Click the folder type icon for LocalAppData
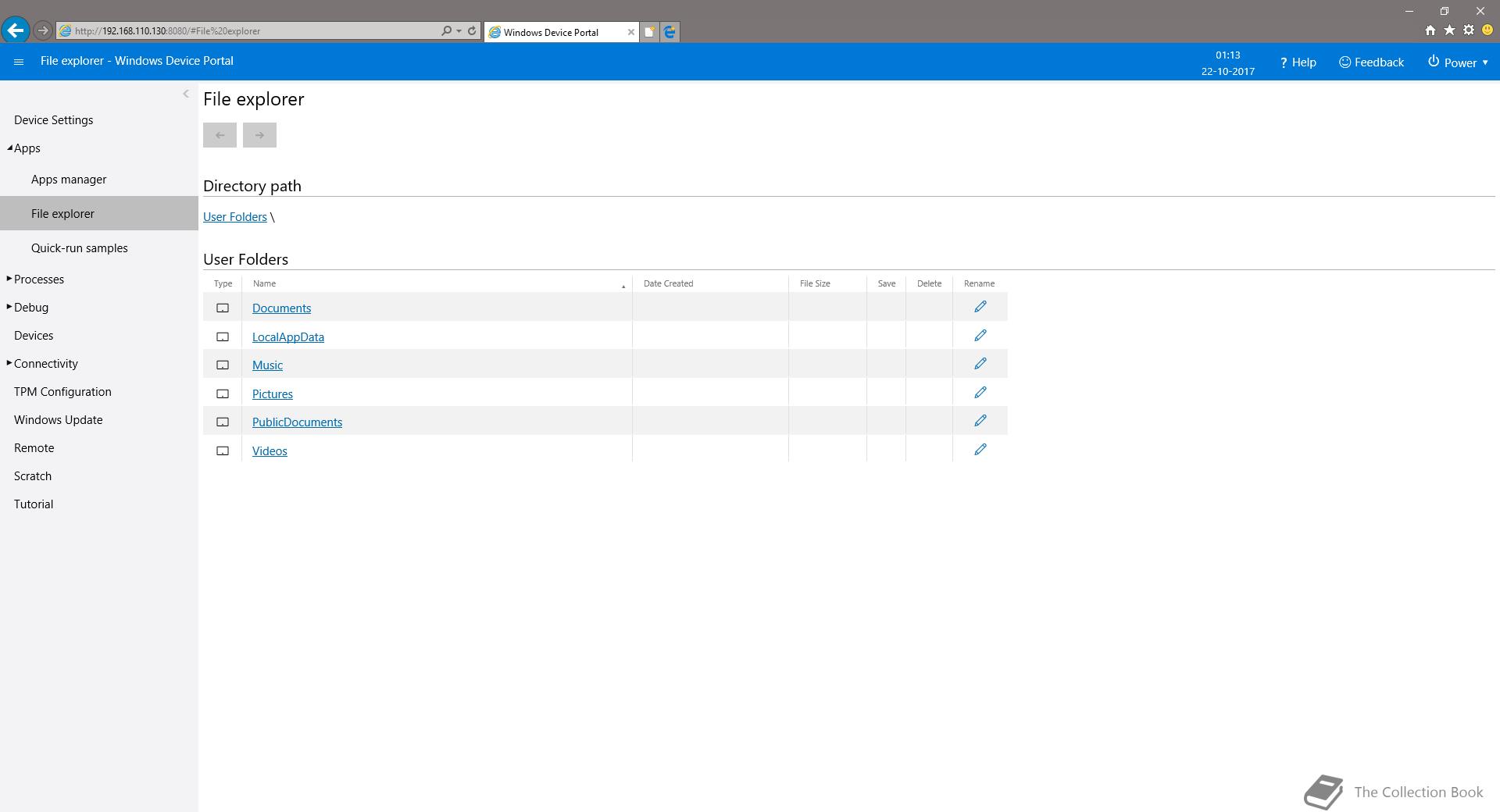Image resolution: width=1500 pixels, height=812 pixels. 223,337
